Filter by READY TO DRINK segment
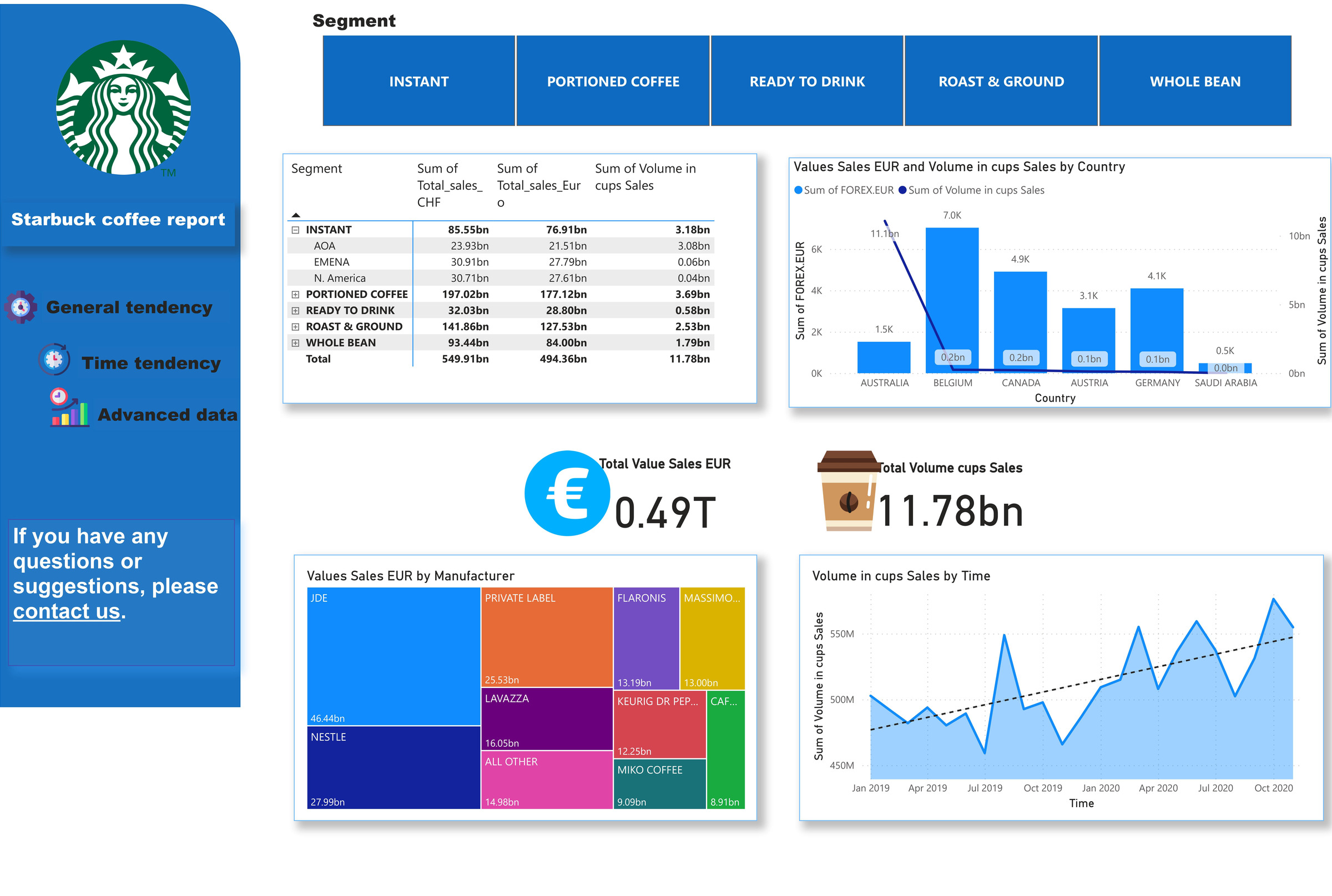 tap(807, 81)
